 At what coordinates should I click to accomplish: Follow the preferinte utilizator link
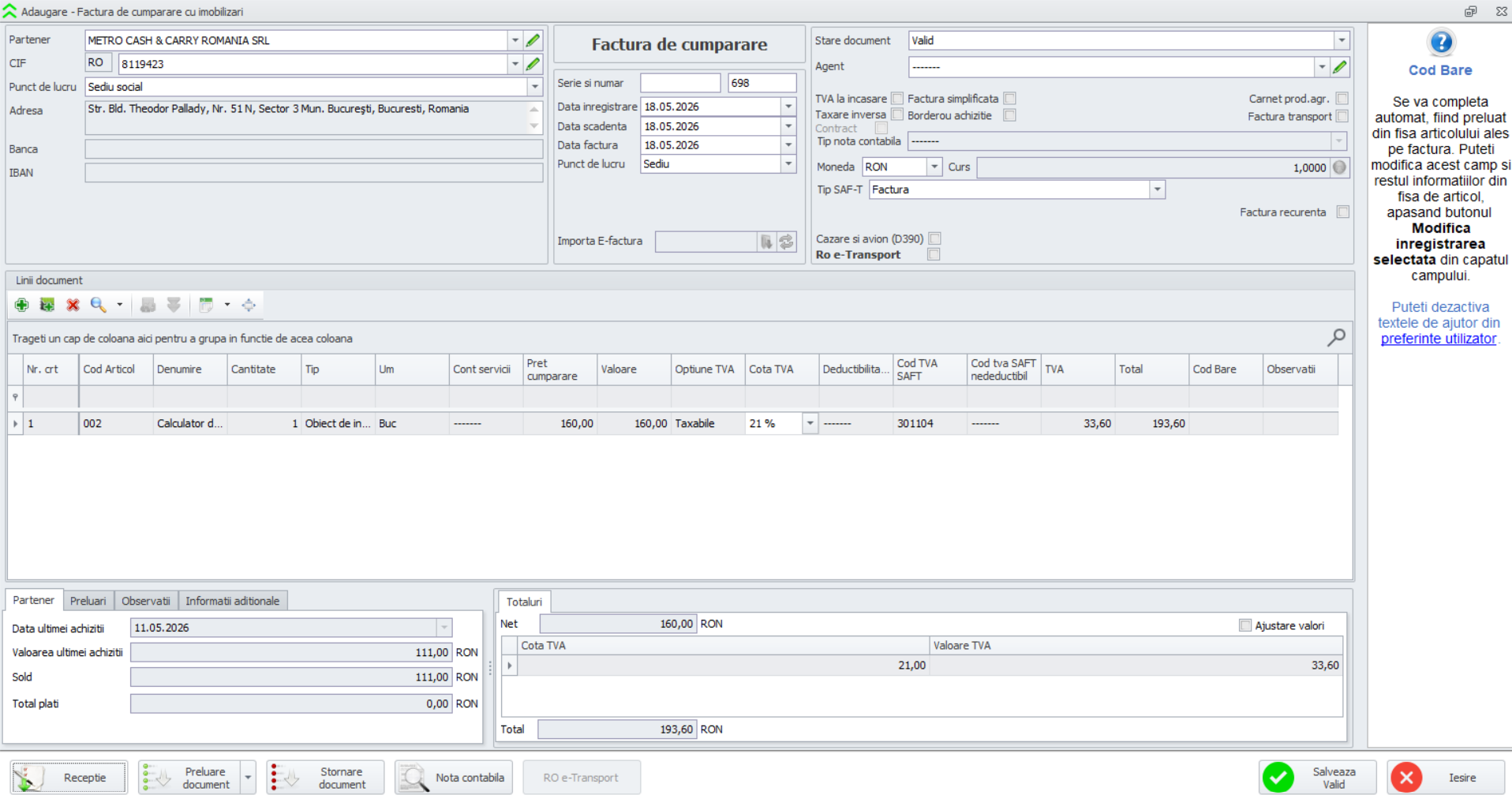tap(1439, 339)
